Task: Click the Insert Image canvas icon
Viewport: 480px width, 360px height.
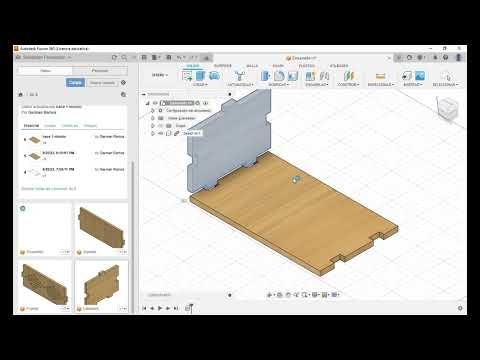Action: (420, 76)
